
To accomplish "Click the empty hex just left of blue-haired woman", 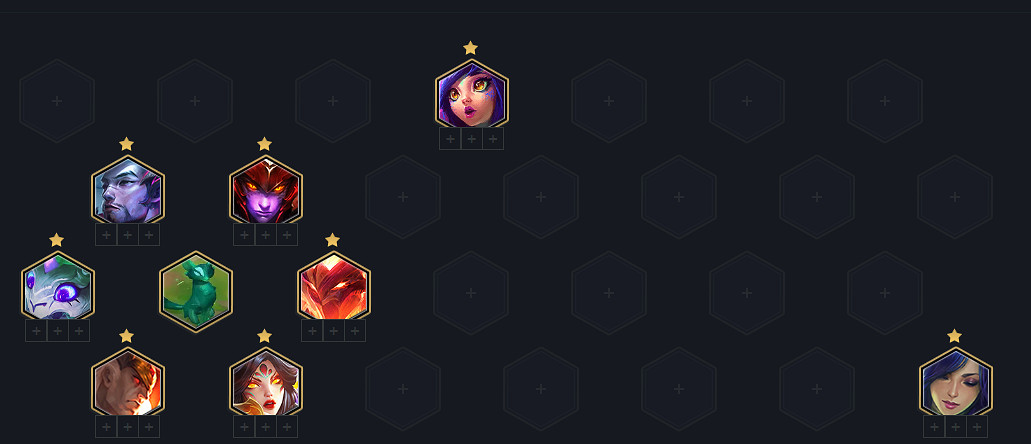I will [817, 389].
